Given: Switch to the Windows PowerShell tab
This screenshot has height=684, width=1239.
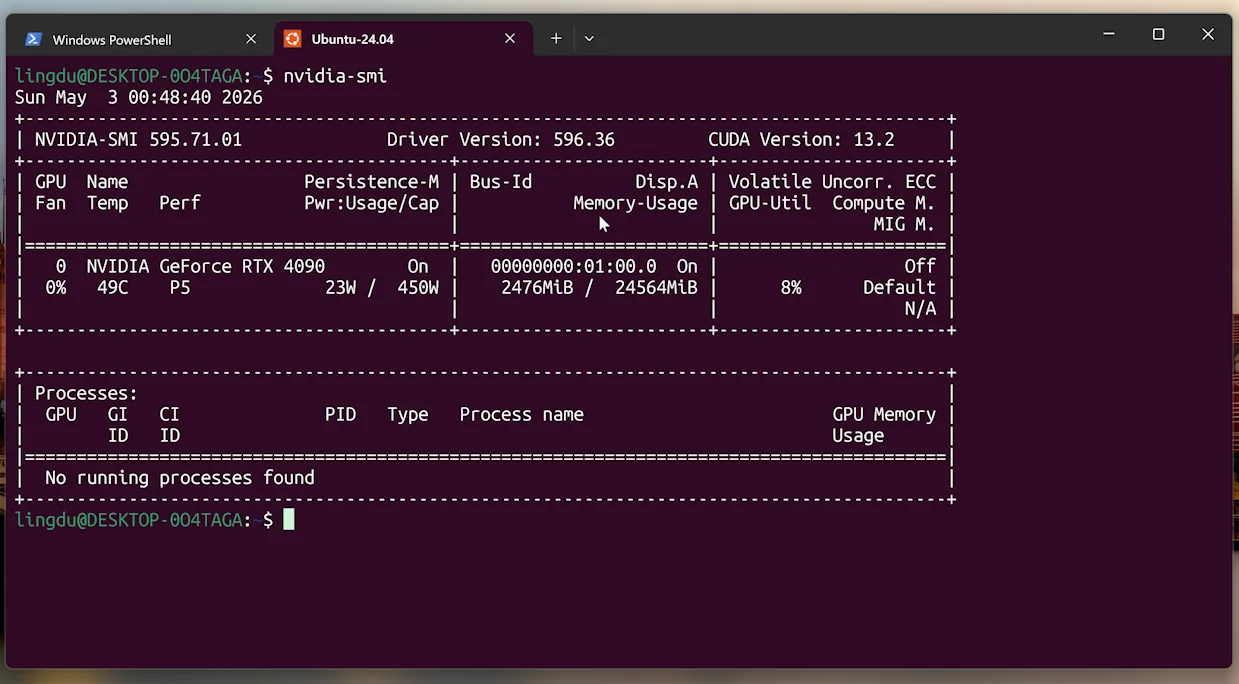Looking at the screenshot, I should click(141, 39).
